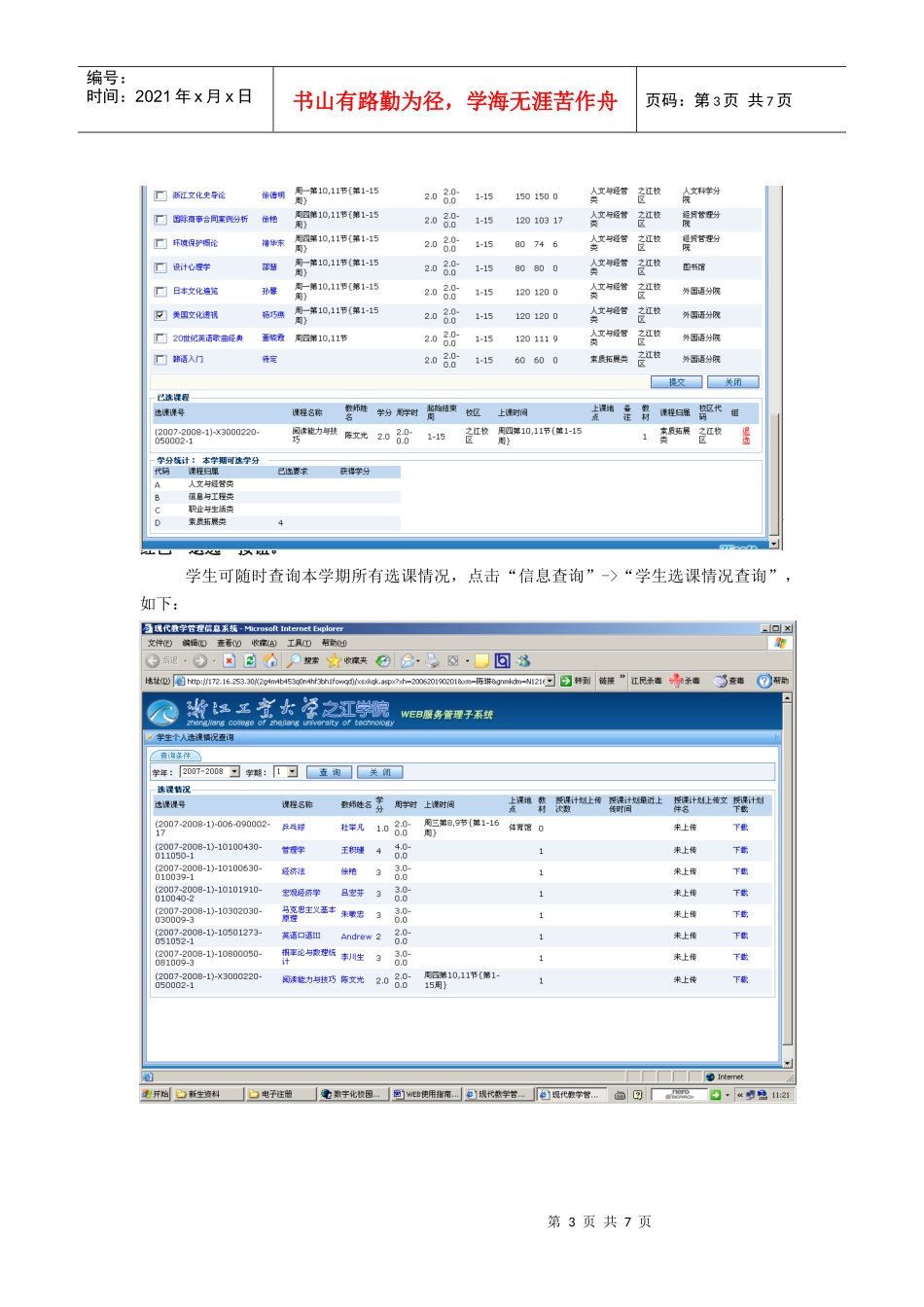This screenshot has height=1307, width=924.
Task: Click 下载 link in 管理学 row
Action: (740, 850)
